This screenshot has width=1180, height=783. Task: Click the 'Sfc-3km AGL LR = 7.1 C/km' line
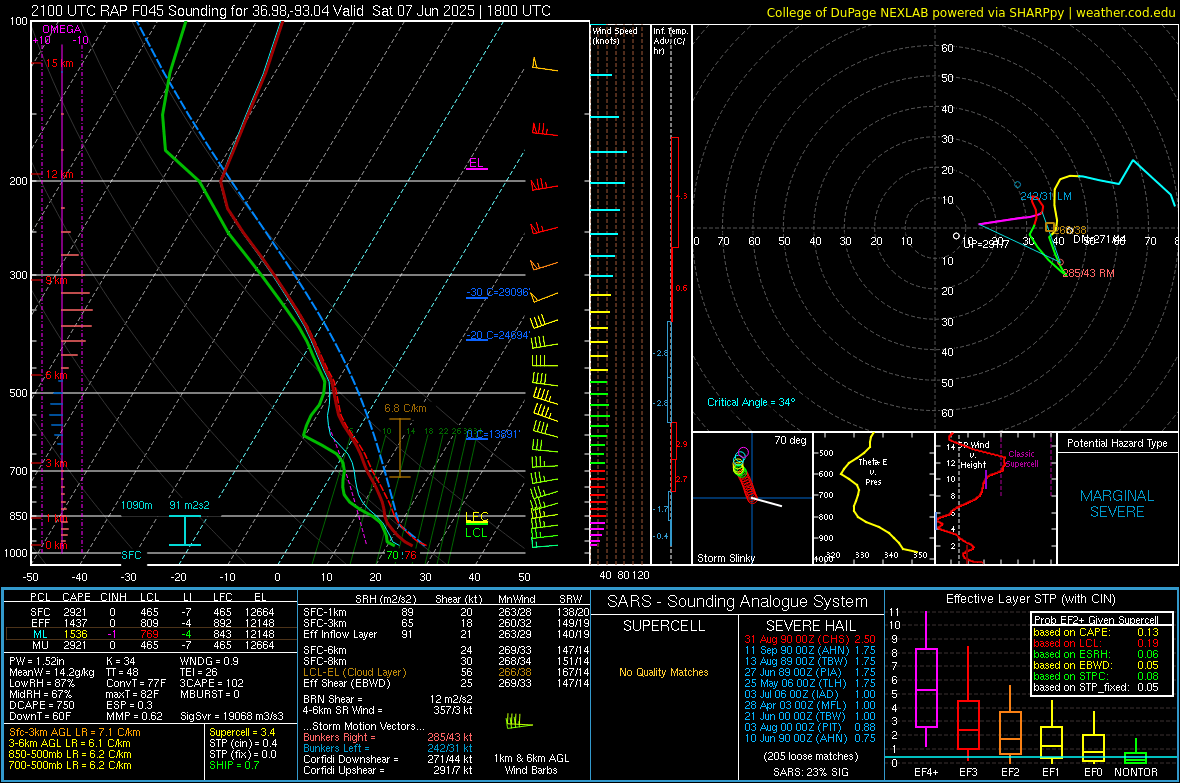pyautogui.click(x=75, y=732)
